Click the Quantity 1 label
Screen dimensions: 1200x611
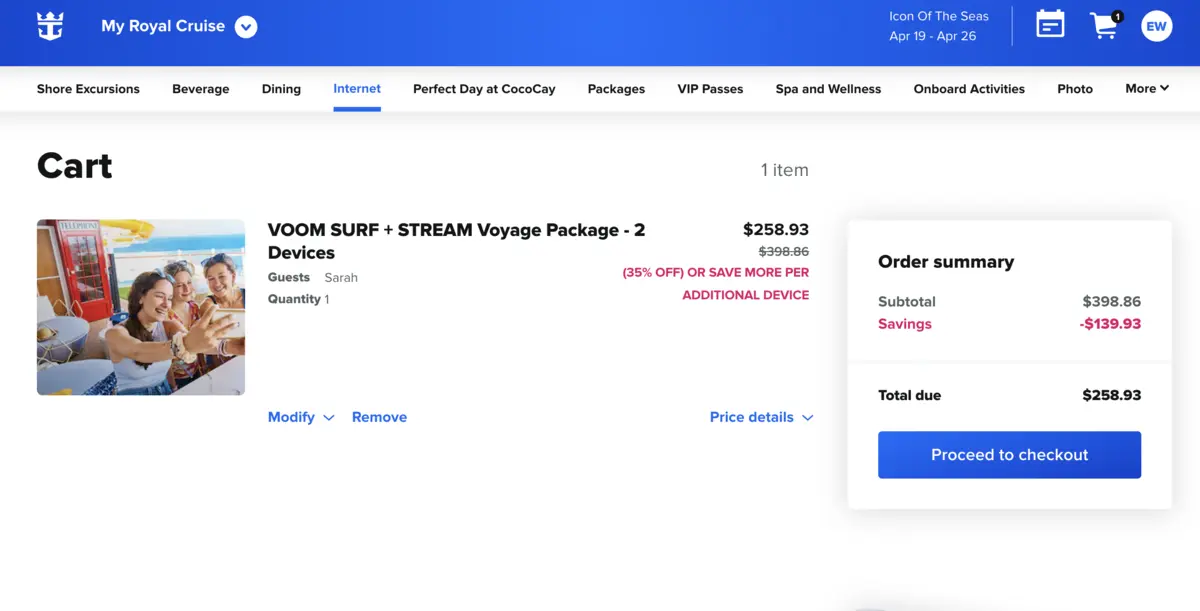[299, 299]
